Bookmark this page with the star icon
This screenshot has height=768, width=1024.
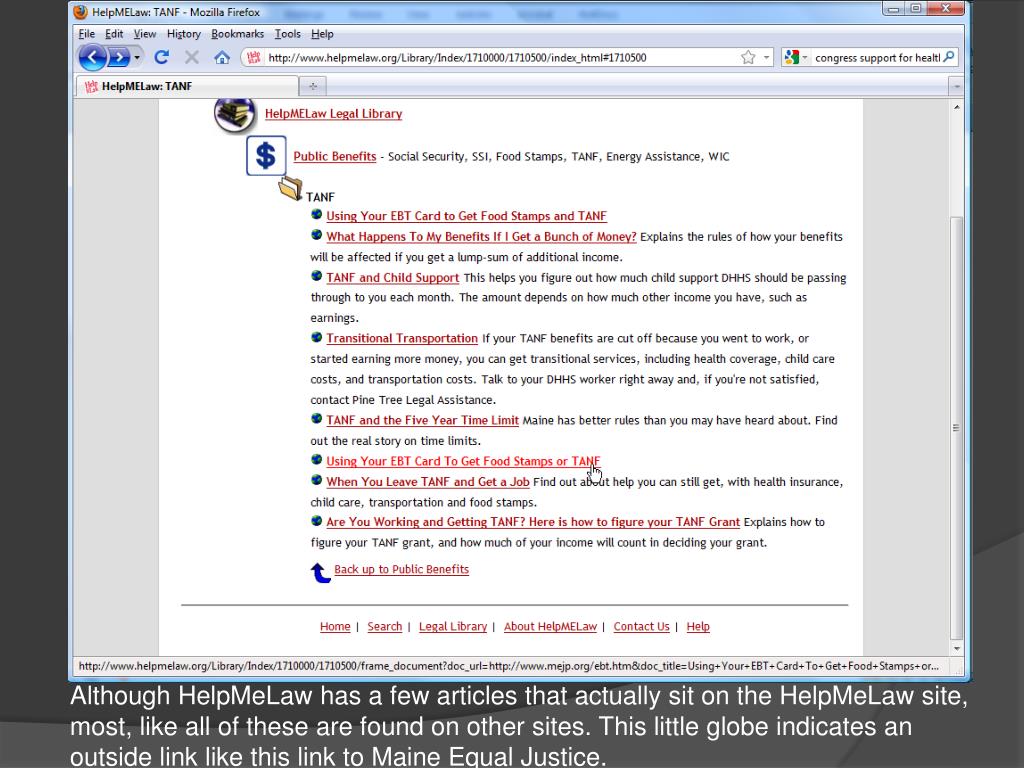pyautogui.click(x=748, y=57)
